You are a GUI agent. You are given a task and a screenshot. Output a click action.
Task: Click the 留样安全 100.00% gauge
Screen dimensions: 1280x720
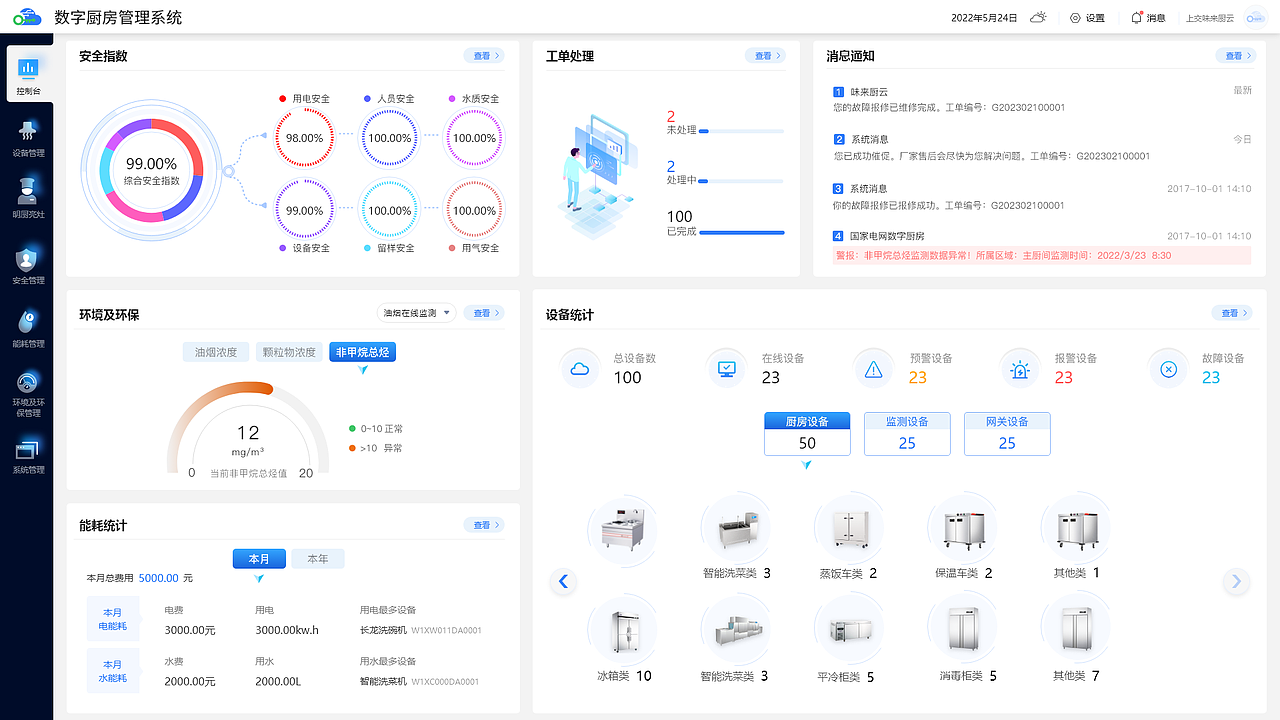click(x=390, y=211)
